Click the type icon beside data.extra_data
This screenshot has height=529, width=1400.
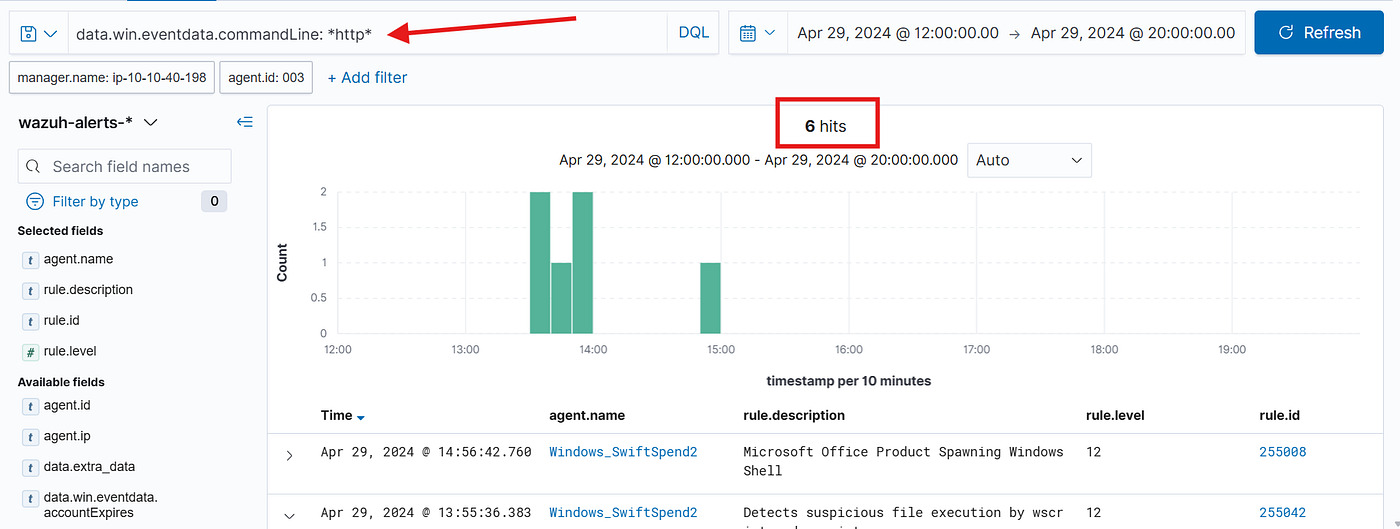(29, 467)
